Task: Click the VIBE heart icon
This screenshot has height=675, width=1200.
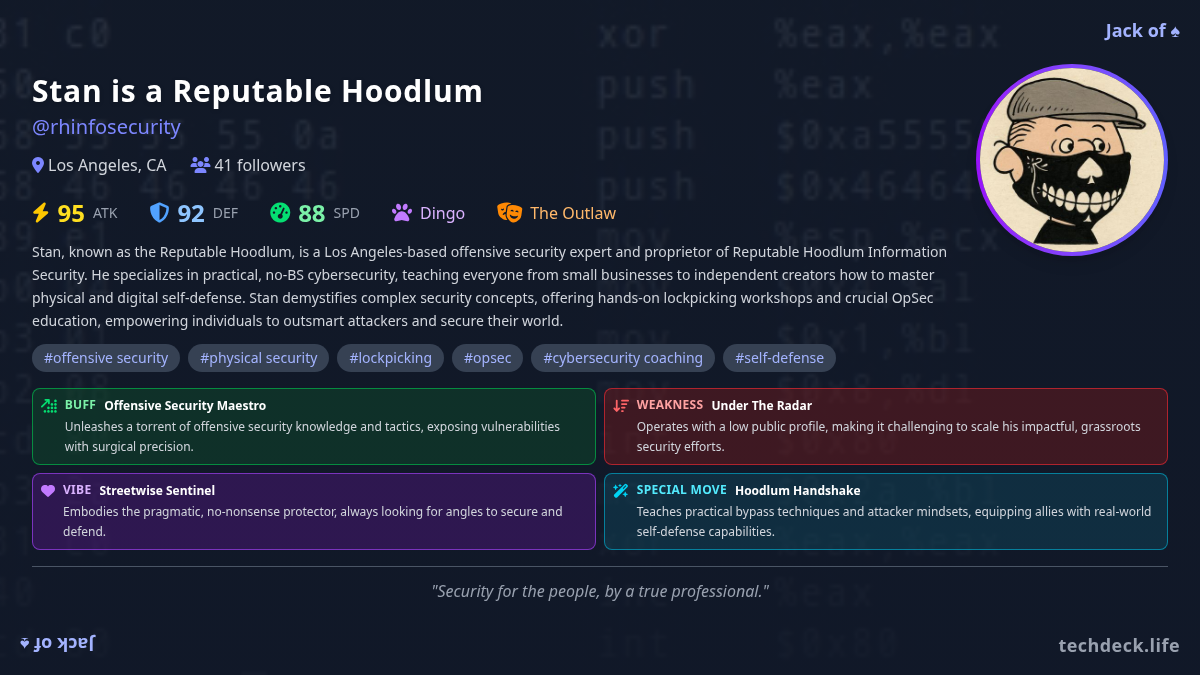Action: (48, 491)
